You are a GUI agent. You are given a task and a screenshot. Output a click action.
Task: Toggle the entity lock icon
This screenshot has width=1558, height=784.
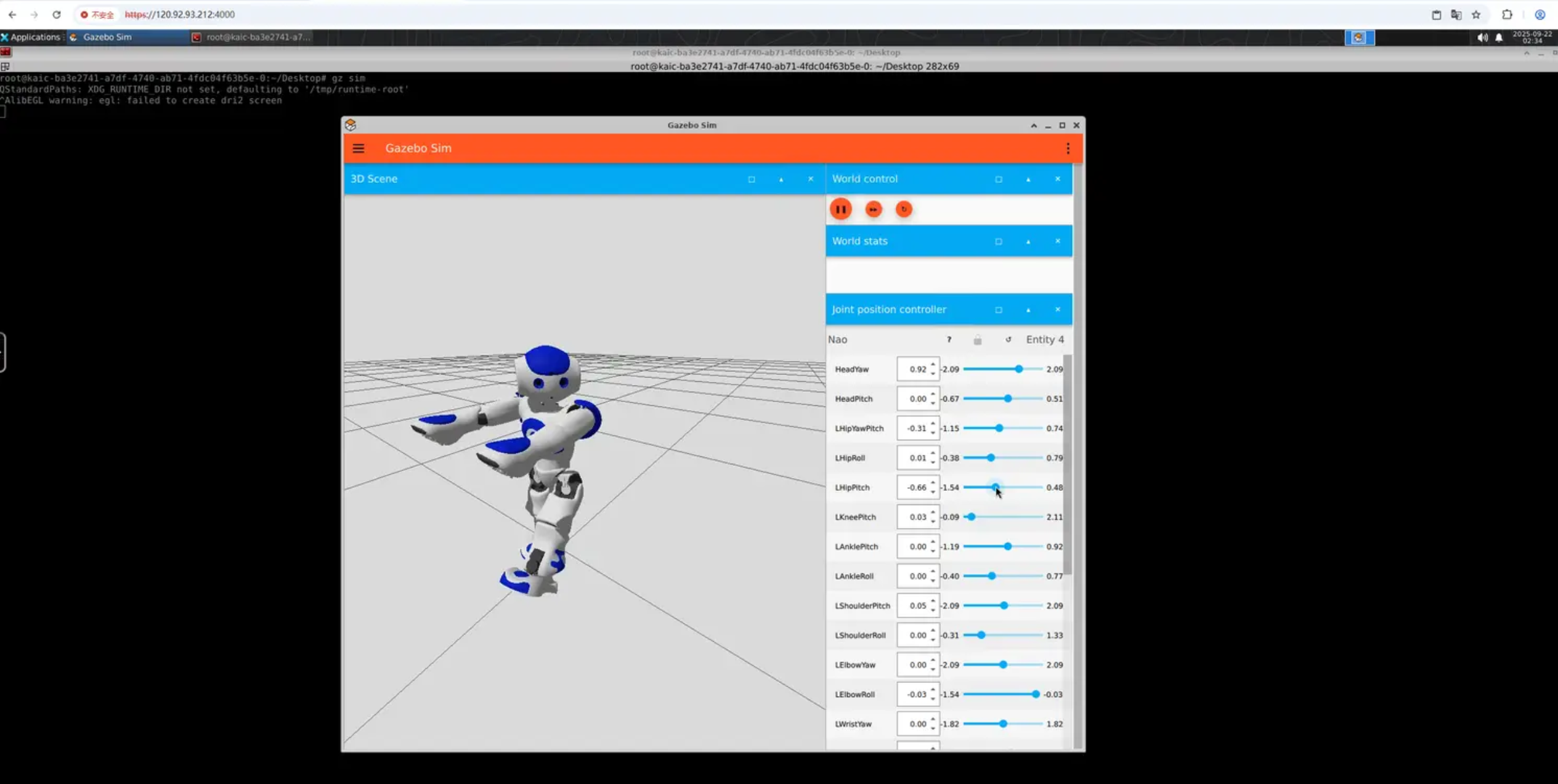coord(977,340)
